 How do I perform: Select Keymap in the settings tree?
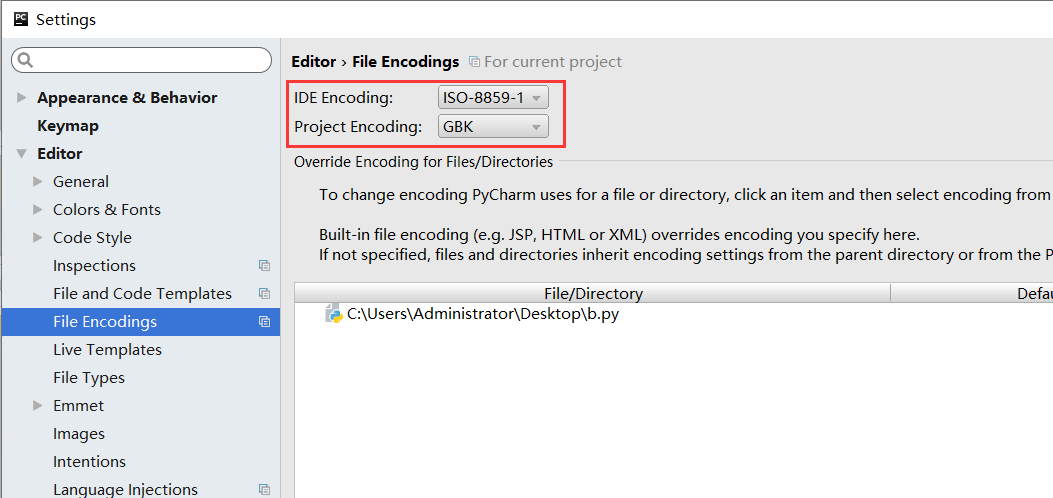click(67, 126)
